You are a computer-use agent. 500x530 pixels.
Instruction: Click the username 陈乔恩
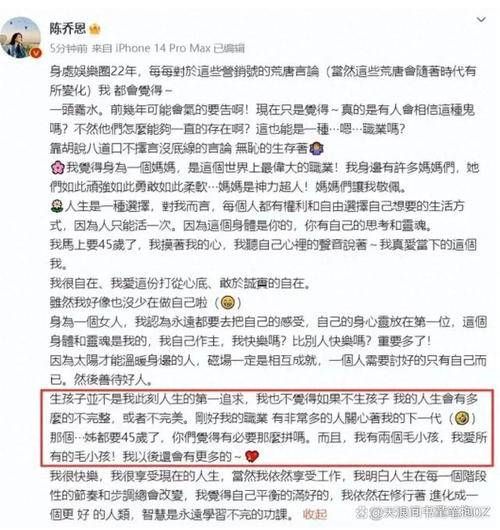pos(68,28)
